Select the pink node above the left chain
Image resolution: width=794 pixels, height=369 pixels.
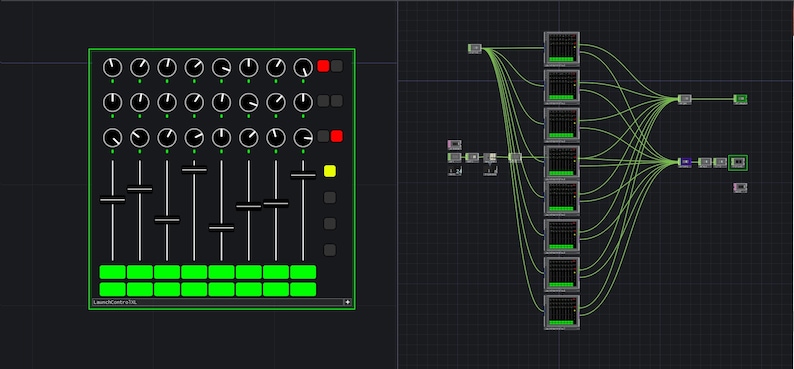tap(455, 145)
